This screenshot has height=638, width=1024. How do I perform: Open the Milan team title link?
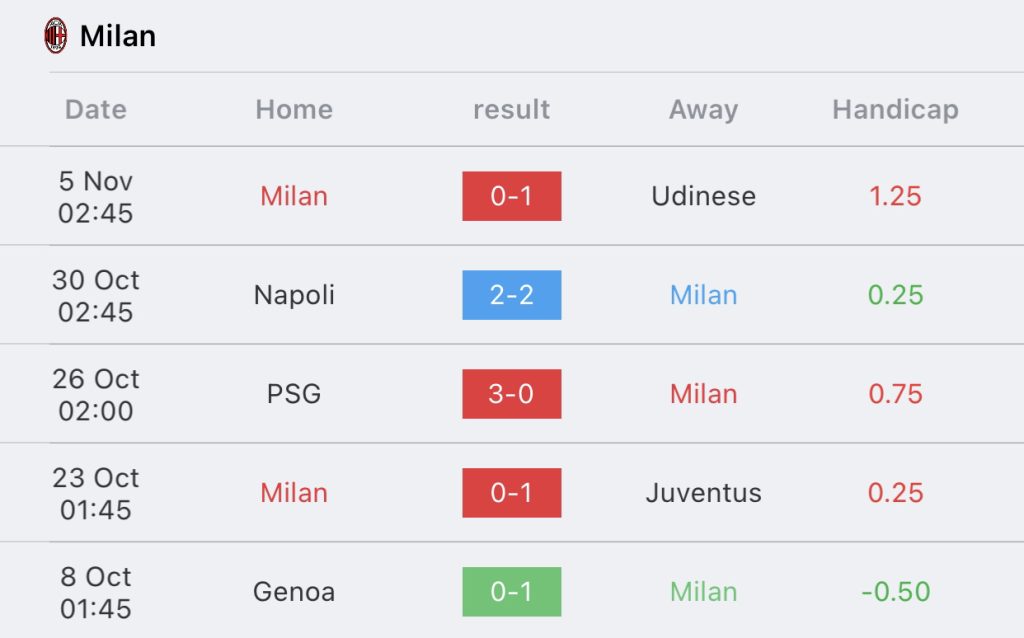pos(118,36)
